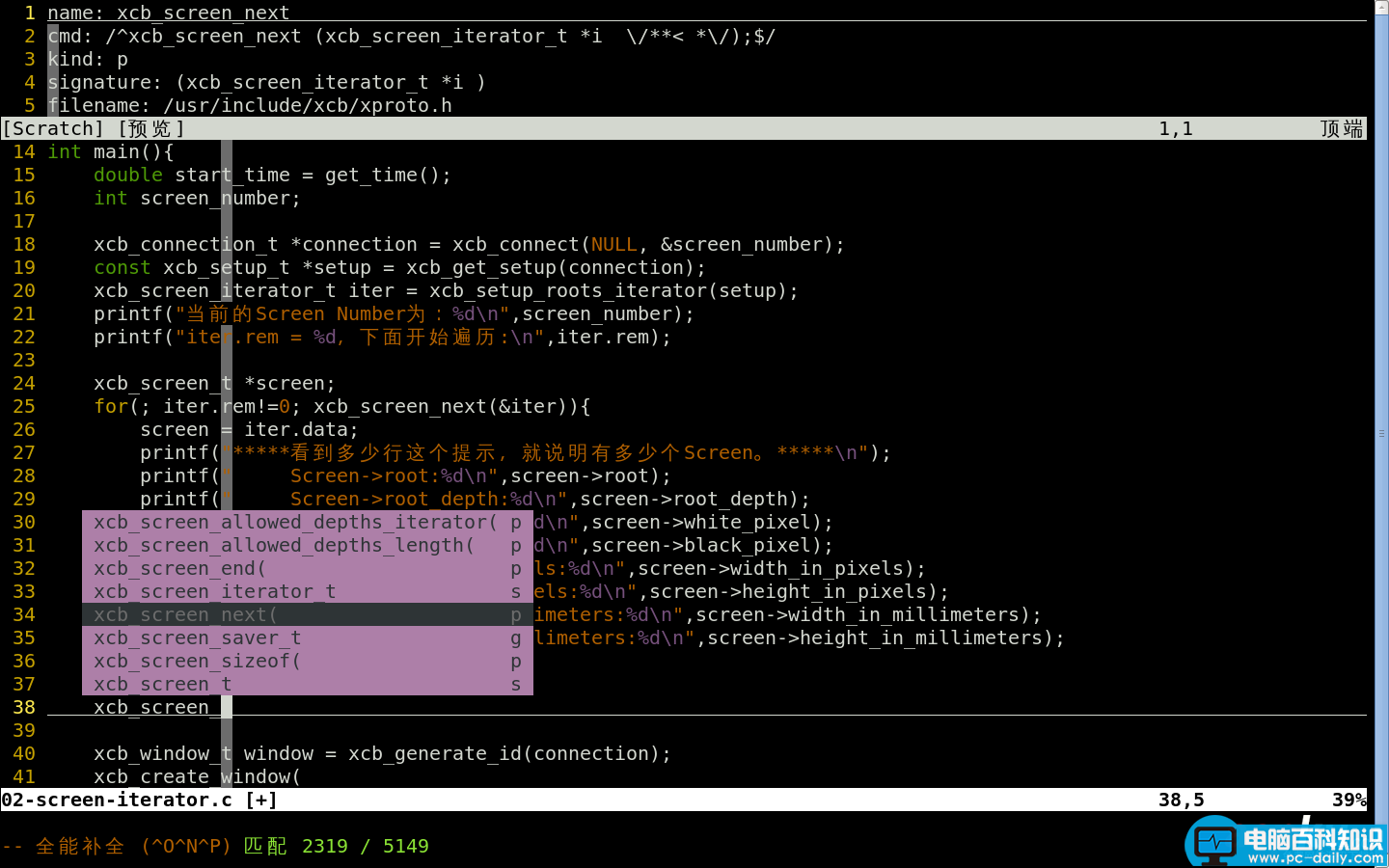Image resolution: width=1389 pixels, height=868 pixels.
Task: Click the printf 'iter.rem' line 22
Action: coord(383,337)
